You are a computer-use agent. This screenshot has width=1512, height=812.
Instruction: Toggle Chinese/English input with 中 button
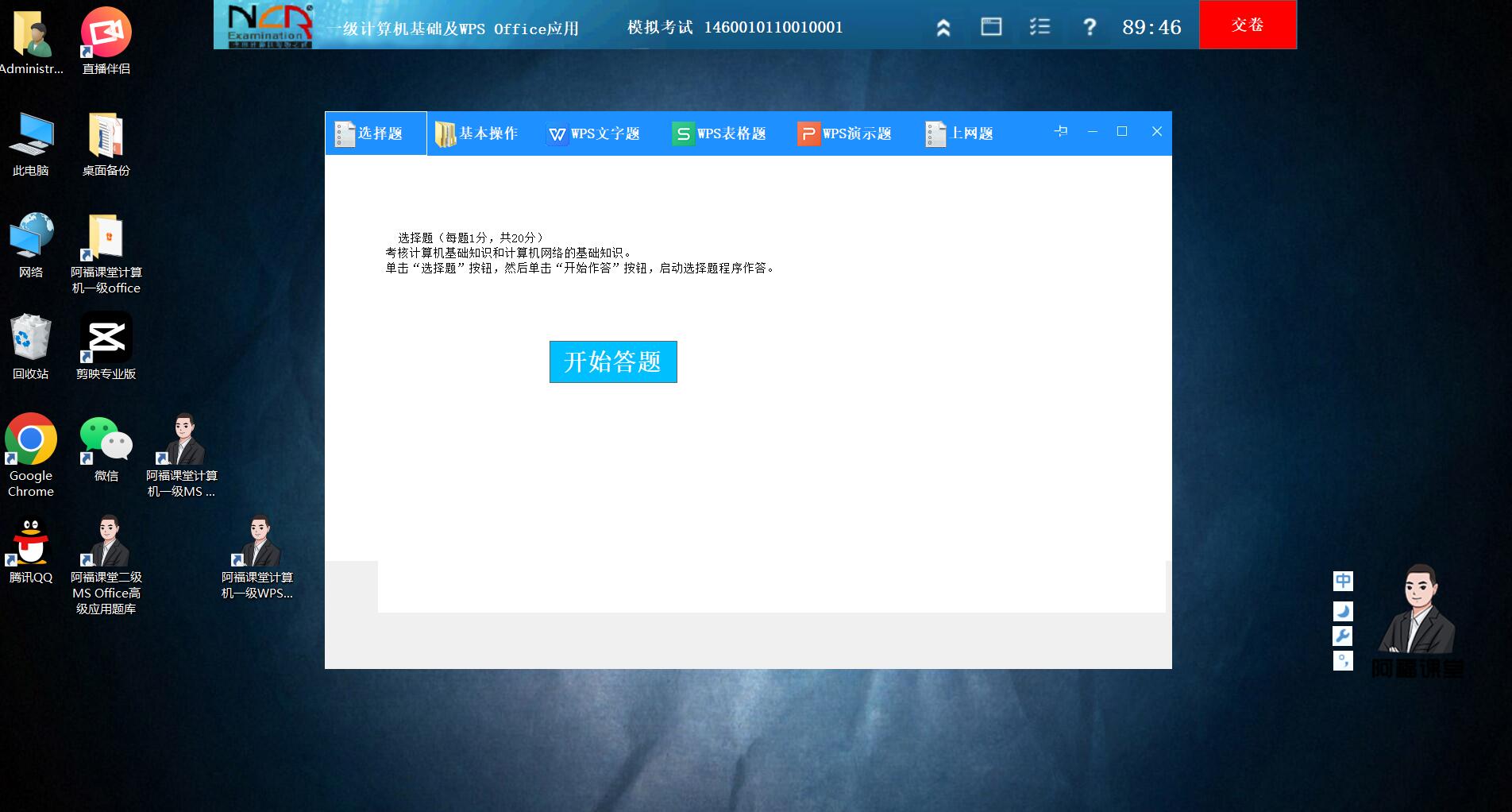click(1341, 581)
